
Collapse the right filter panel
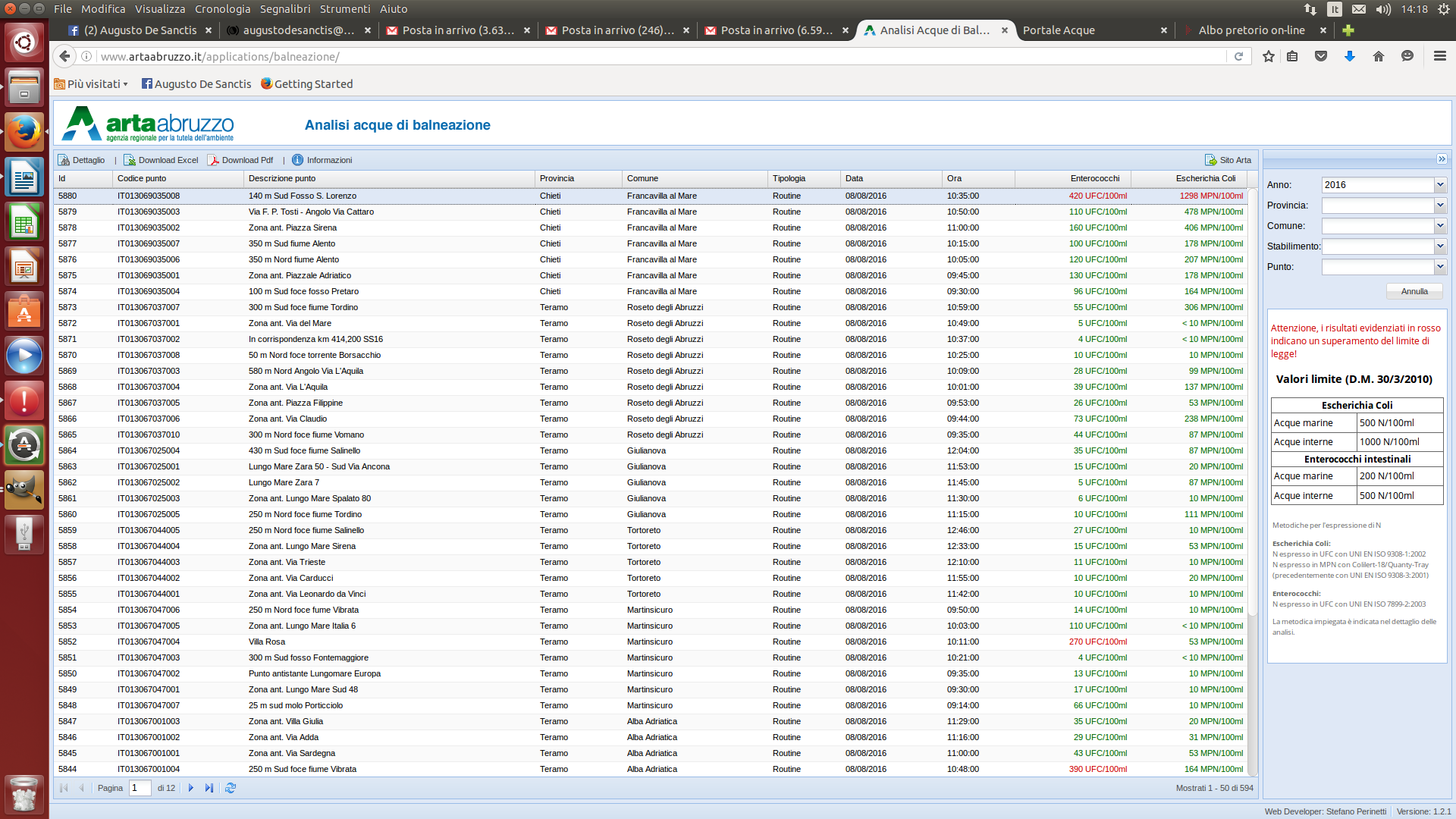1442,159
